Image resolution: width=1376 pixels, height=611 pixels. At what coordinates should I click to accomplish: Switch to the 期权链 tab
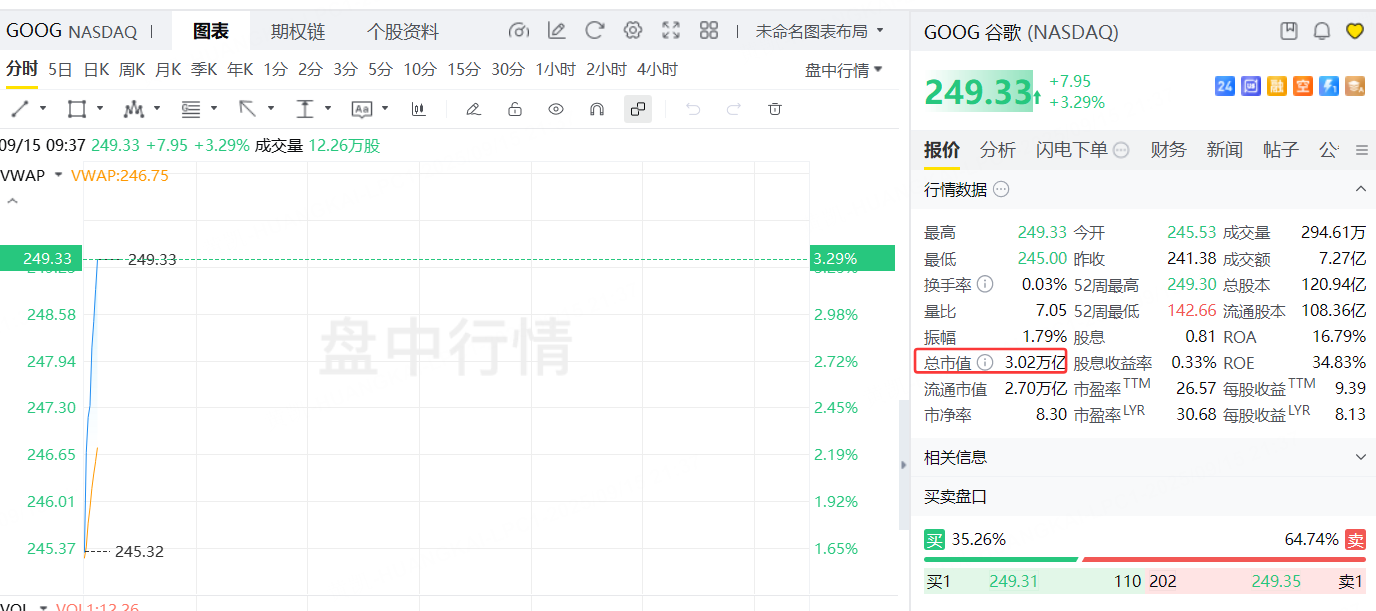(298, 32)
